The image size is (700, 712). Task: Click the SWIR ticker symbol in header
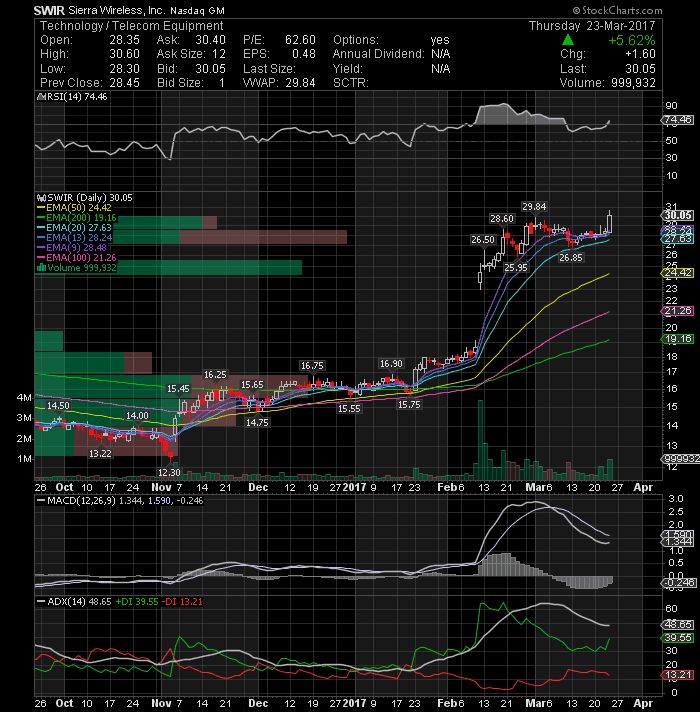point(49,10)
